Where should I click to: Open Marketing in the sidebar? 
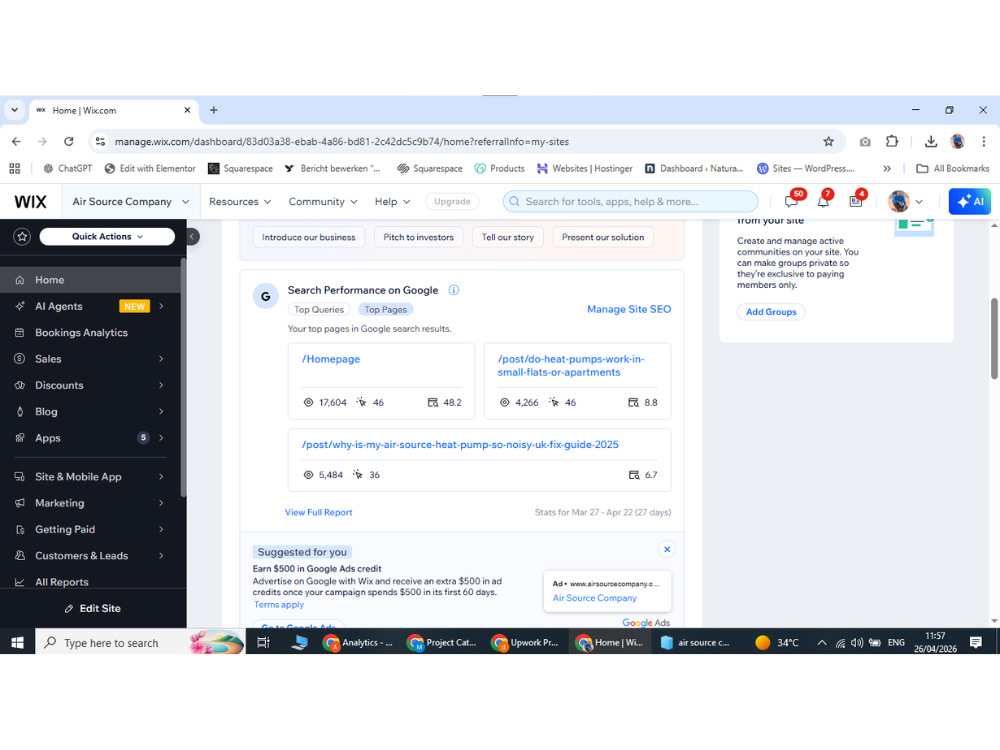pos(91,503)
